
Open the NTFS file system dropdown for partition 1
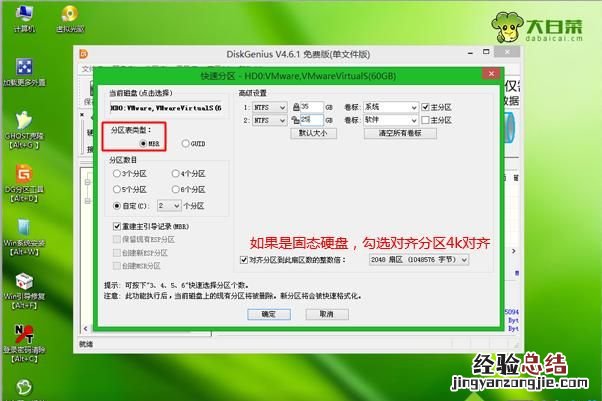270,107
